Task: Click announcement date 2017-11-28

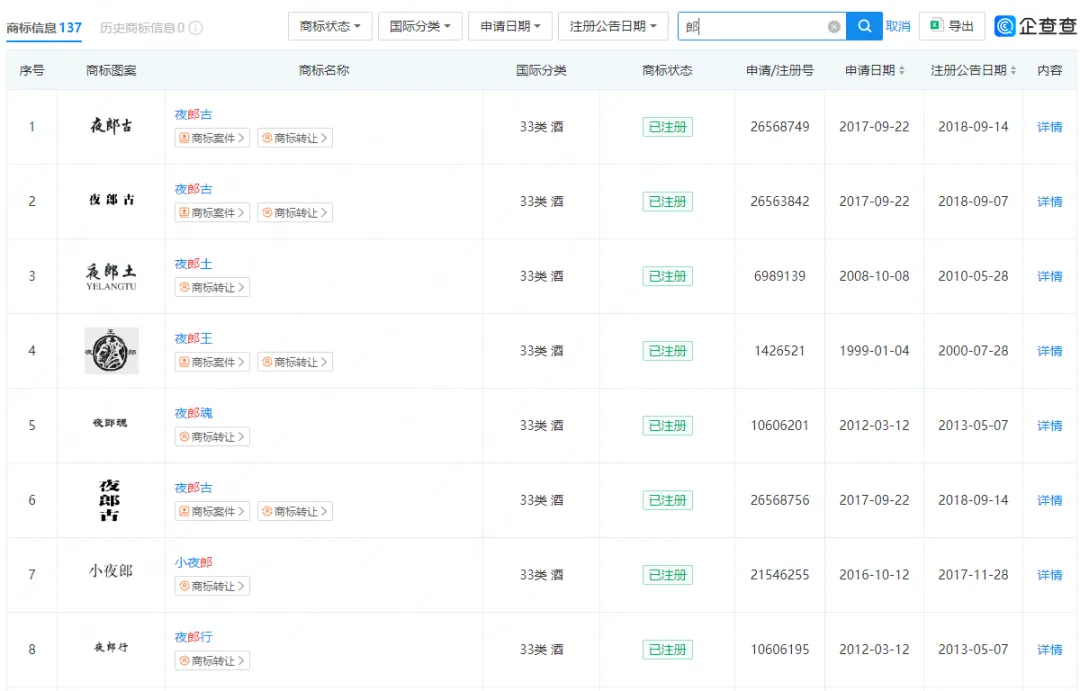Action: pyautogui.click(x=973, y=575)
